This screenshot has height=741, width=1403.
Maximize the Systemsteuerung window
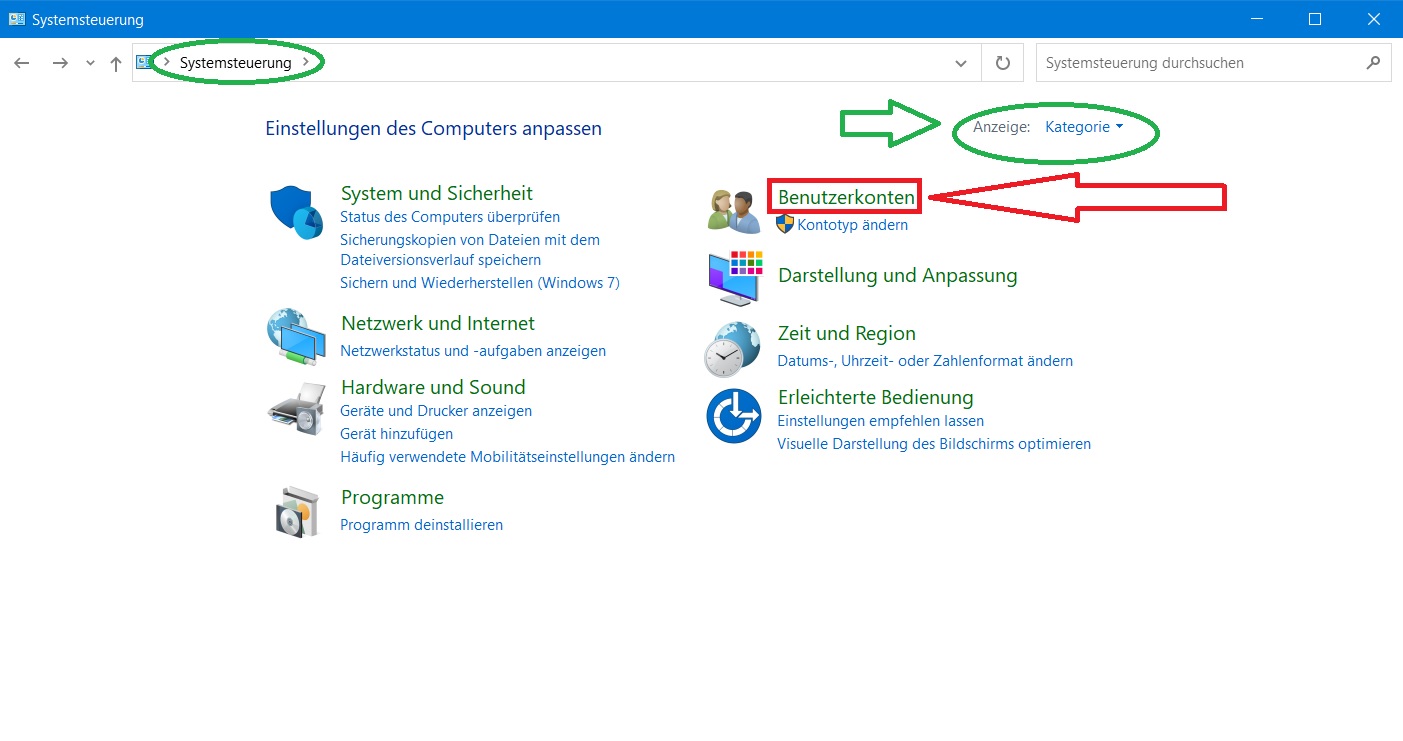click(1315, 19)
